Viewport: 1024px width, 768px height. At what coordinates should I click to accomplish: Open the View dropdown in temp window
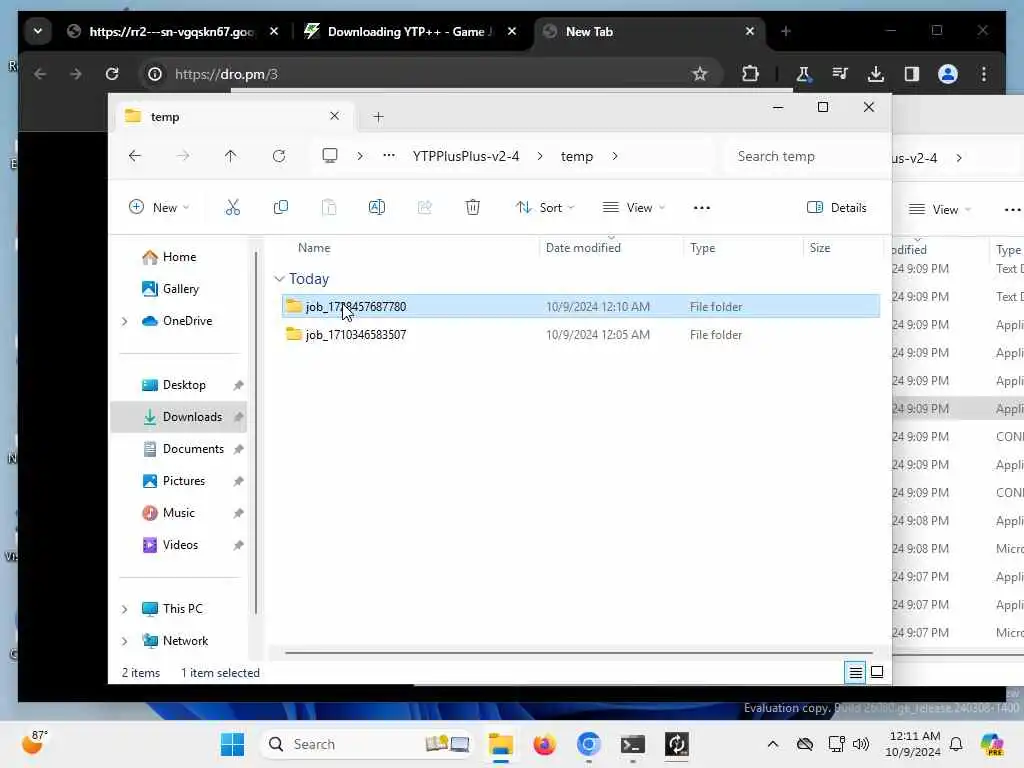633,208
